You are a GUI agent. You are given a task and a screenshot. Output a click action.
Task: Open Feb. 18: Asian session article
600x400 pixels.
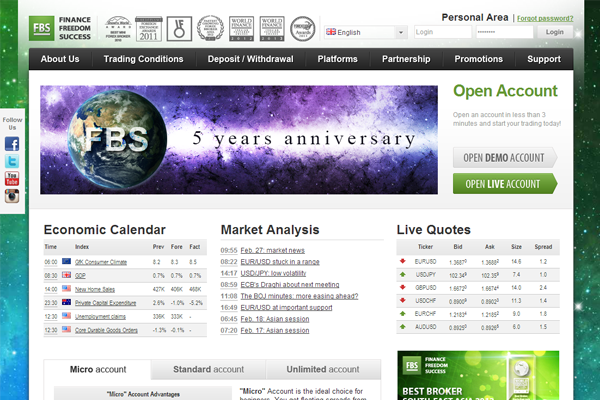tap(275, 319)
